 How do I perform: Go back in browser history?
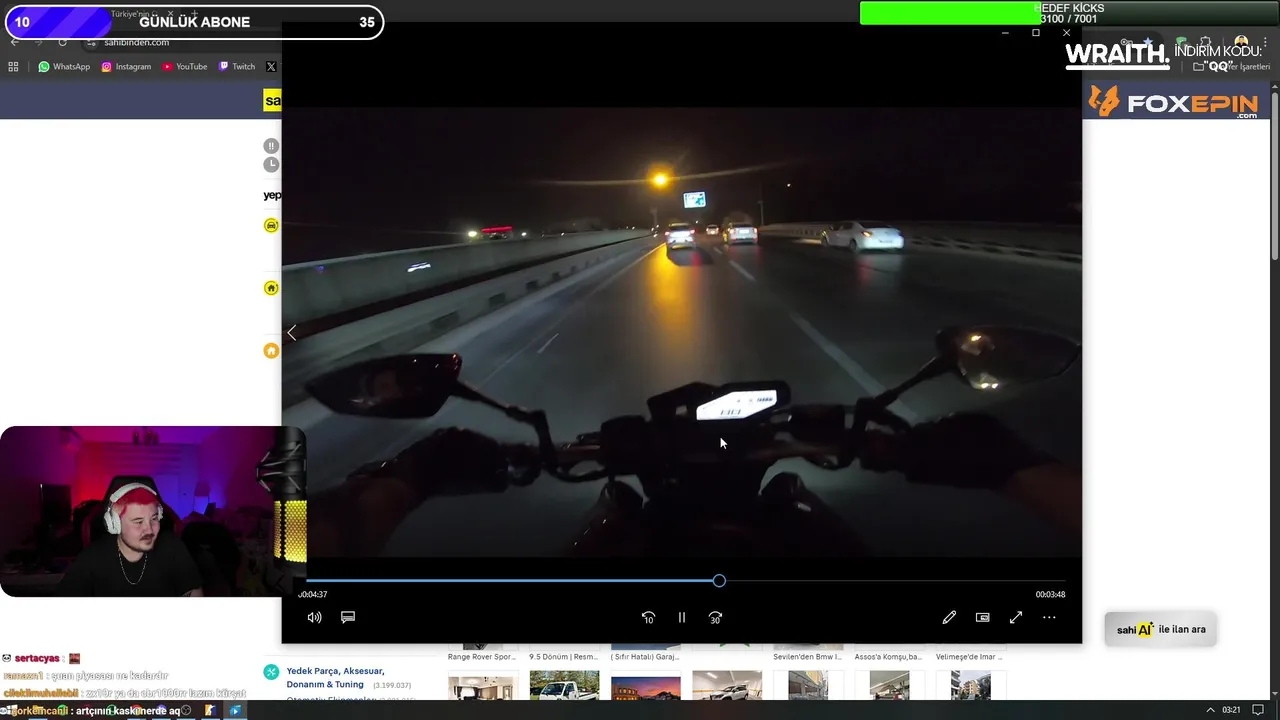tap(14, 42)
